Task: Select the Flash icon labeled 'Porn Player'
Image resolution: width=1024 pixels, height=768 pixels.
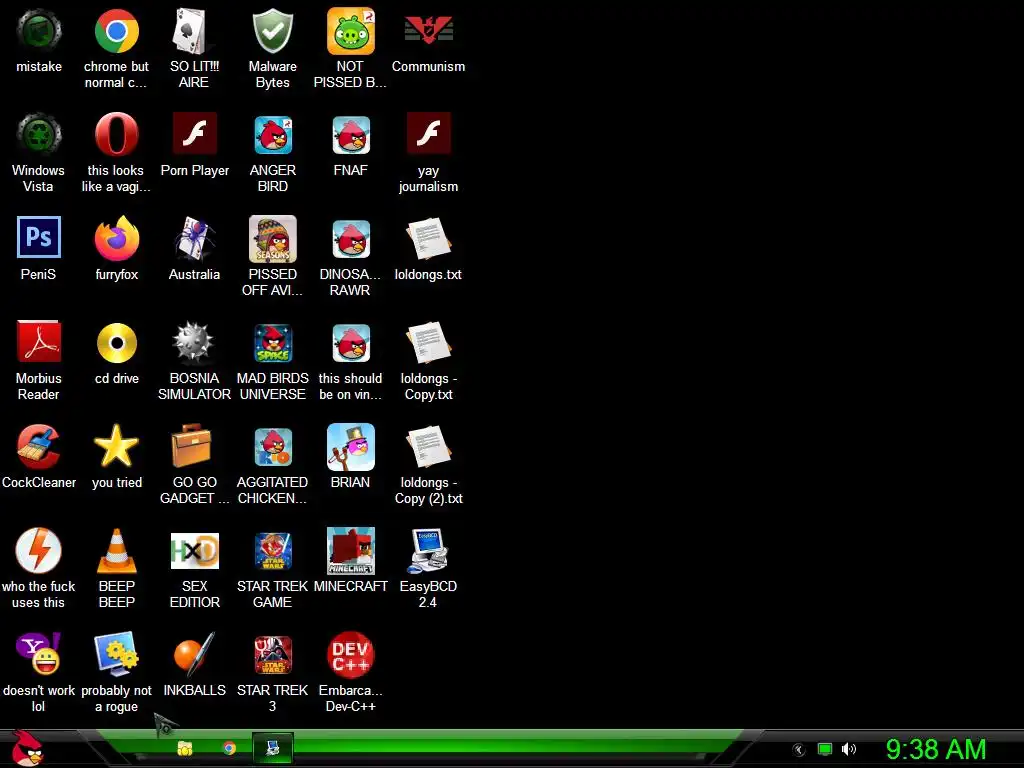Action: (194, 133)
